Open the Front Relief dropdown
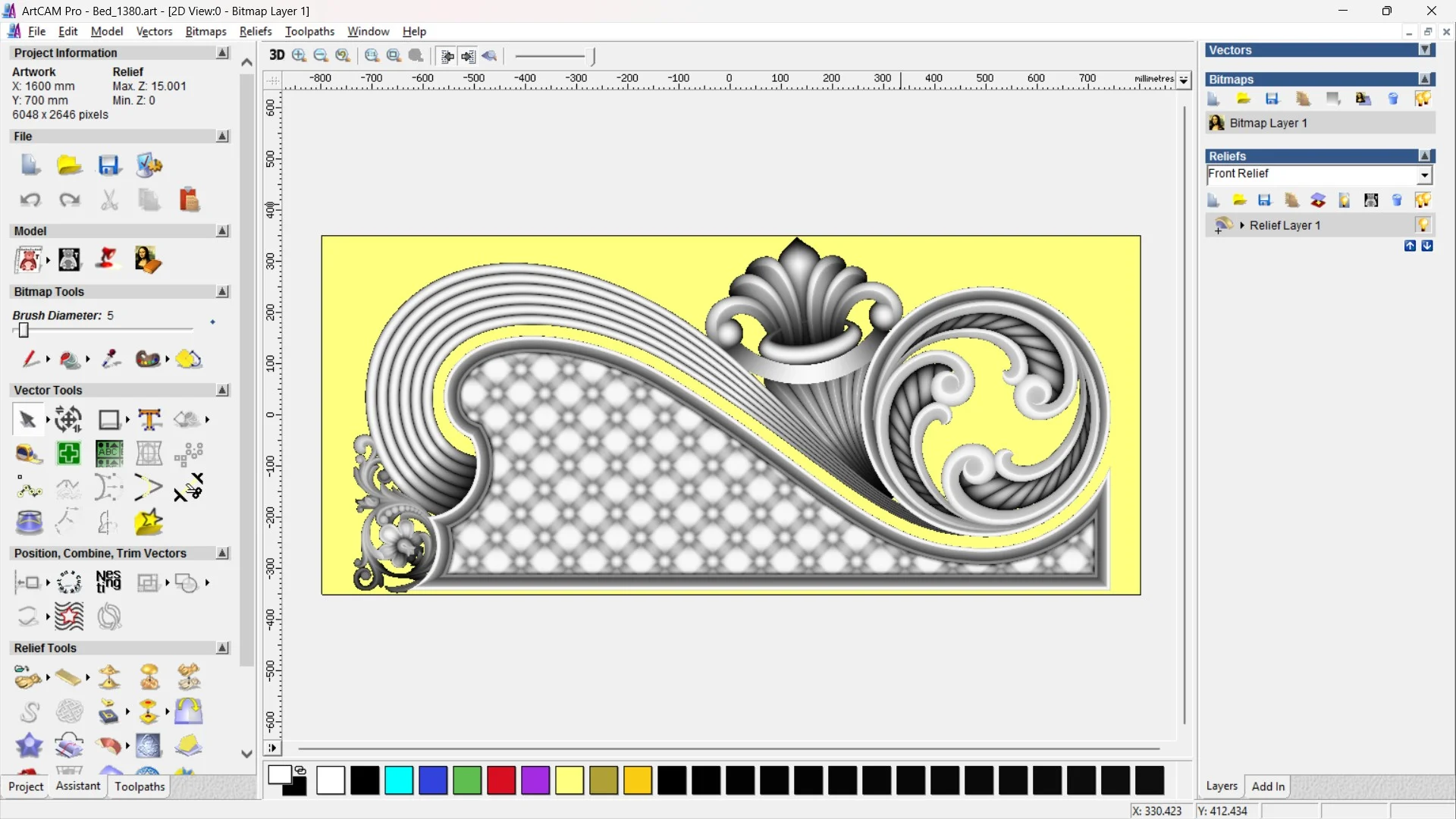This screenshot has width=1456, height=819. pyautogui.click(x=1424, y=175)
